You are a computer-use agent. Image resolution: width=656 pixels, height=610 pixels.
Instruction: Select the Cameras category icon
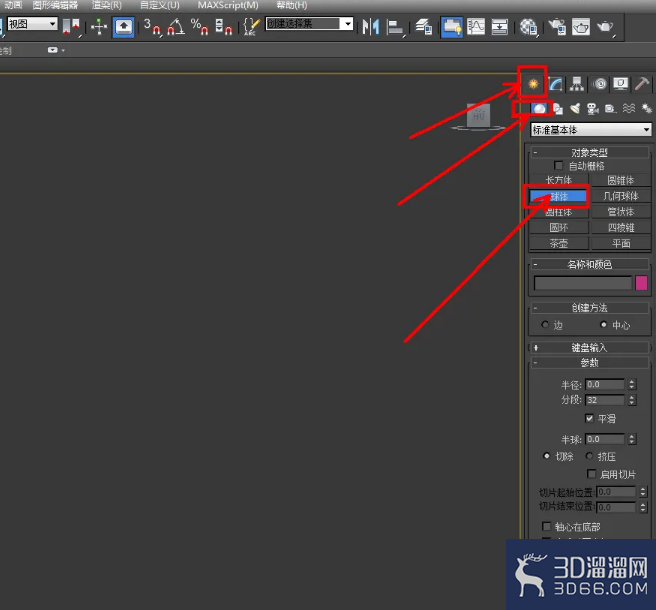pos(593,109)
